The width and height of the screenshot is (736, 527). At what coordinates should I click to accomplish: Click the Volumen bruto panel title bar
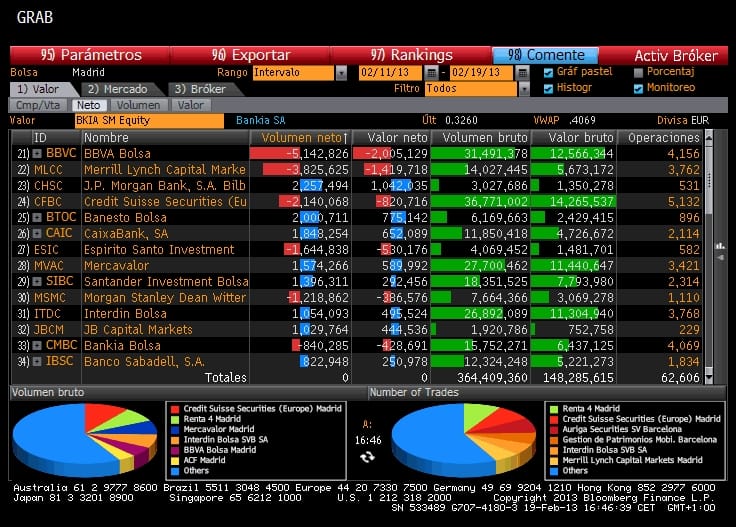(x=188, y=393)
